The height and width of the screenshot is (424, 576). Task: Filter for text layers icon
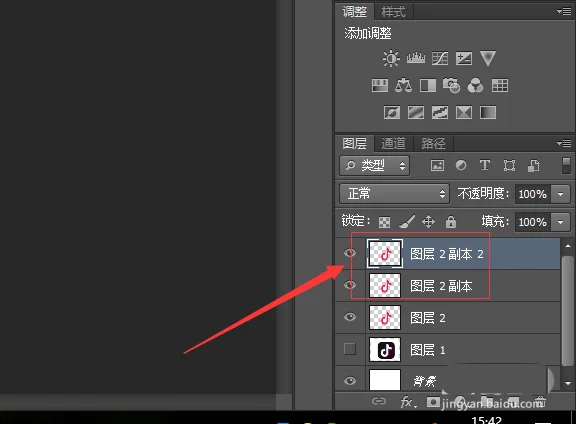[485, 165]
